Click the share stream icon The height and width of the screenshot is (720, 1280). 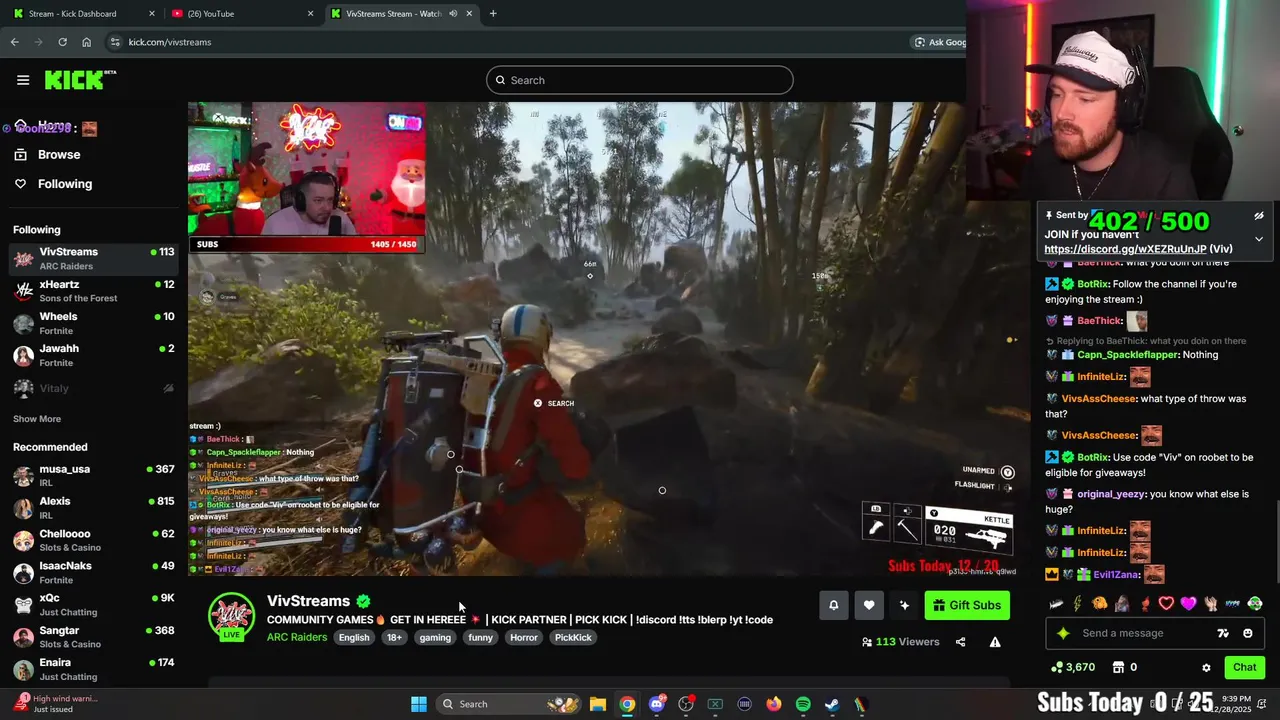tap(960, 642)
